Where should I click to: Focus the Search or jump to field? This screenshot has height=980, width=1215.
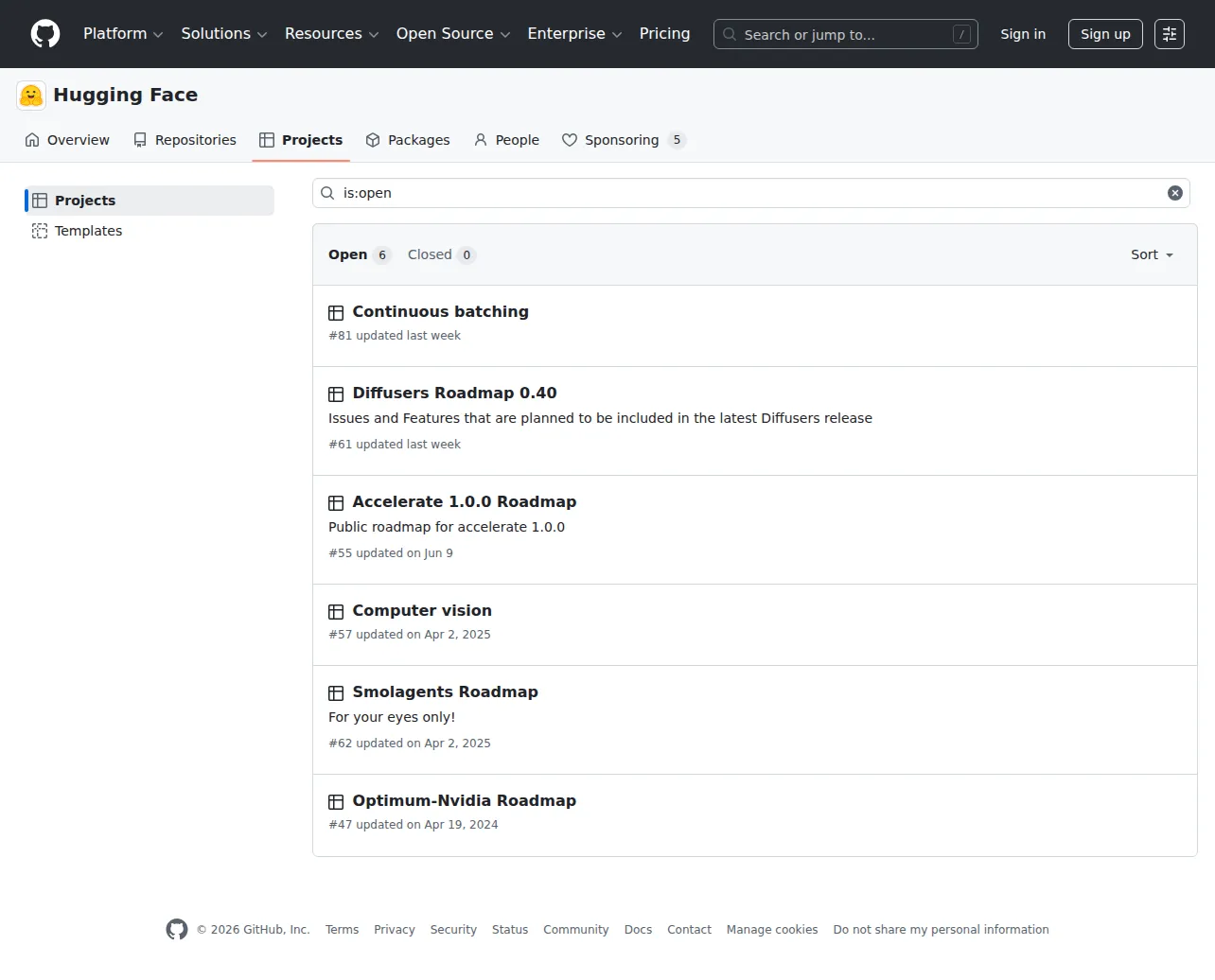click(846, 34)
